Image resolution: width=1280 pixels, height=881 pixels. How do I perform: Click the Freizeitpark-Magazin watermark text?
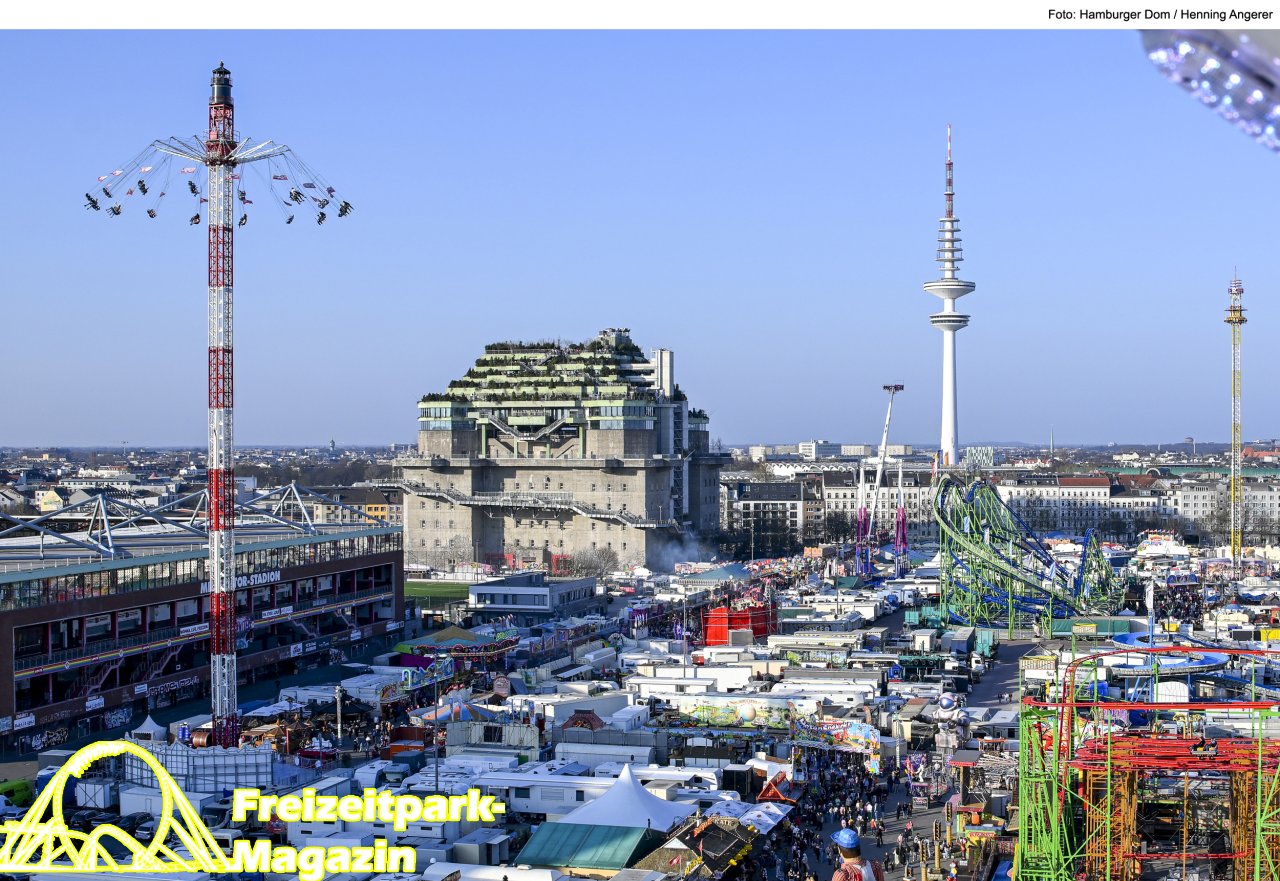point(365,830)
